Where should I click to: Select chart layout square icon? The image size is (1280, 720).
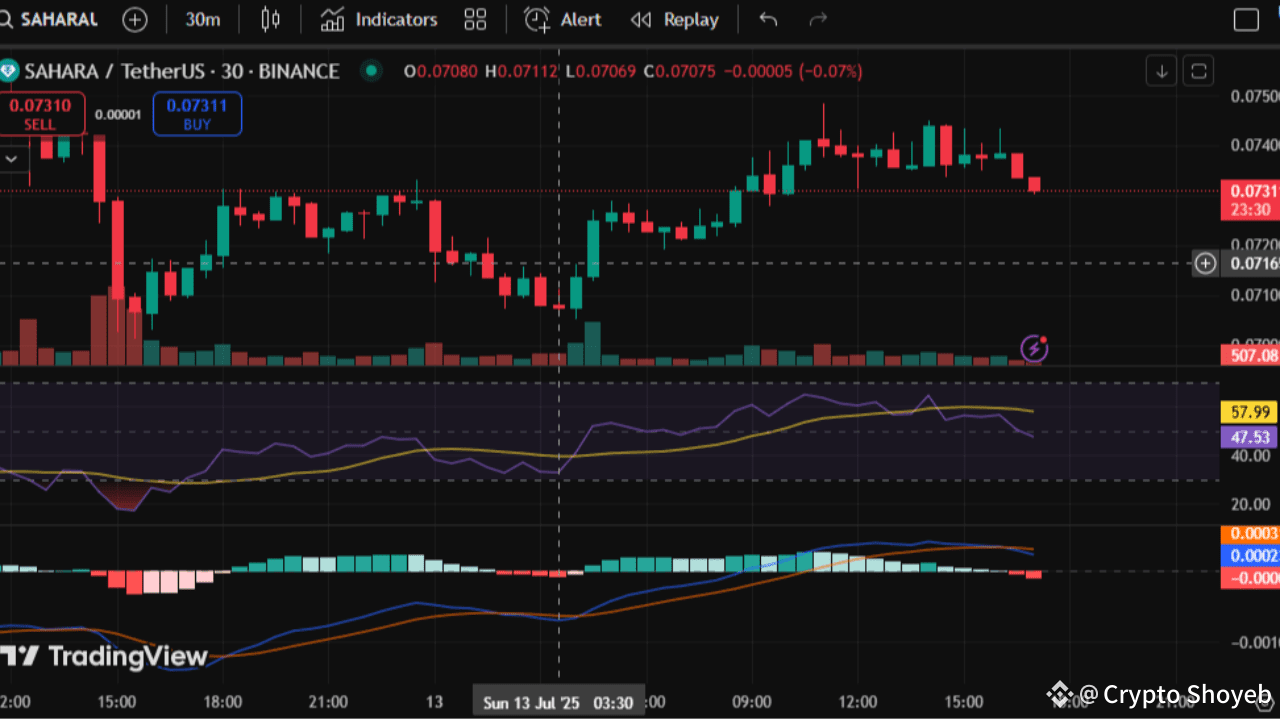point(1246,19)
